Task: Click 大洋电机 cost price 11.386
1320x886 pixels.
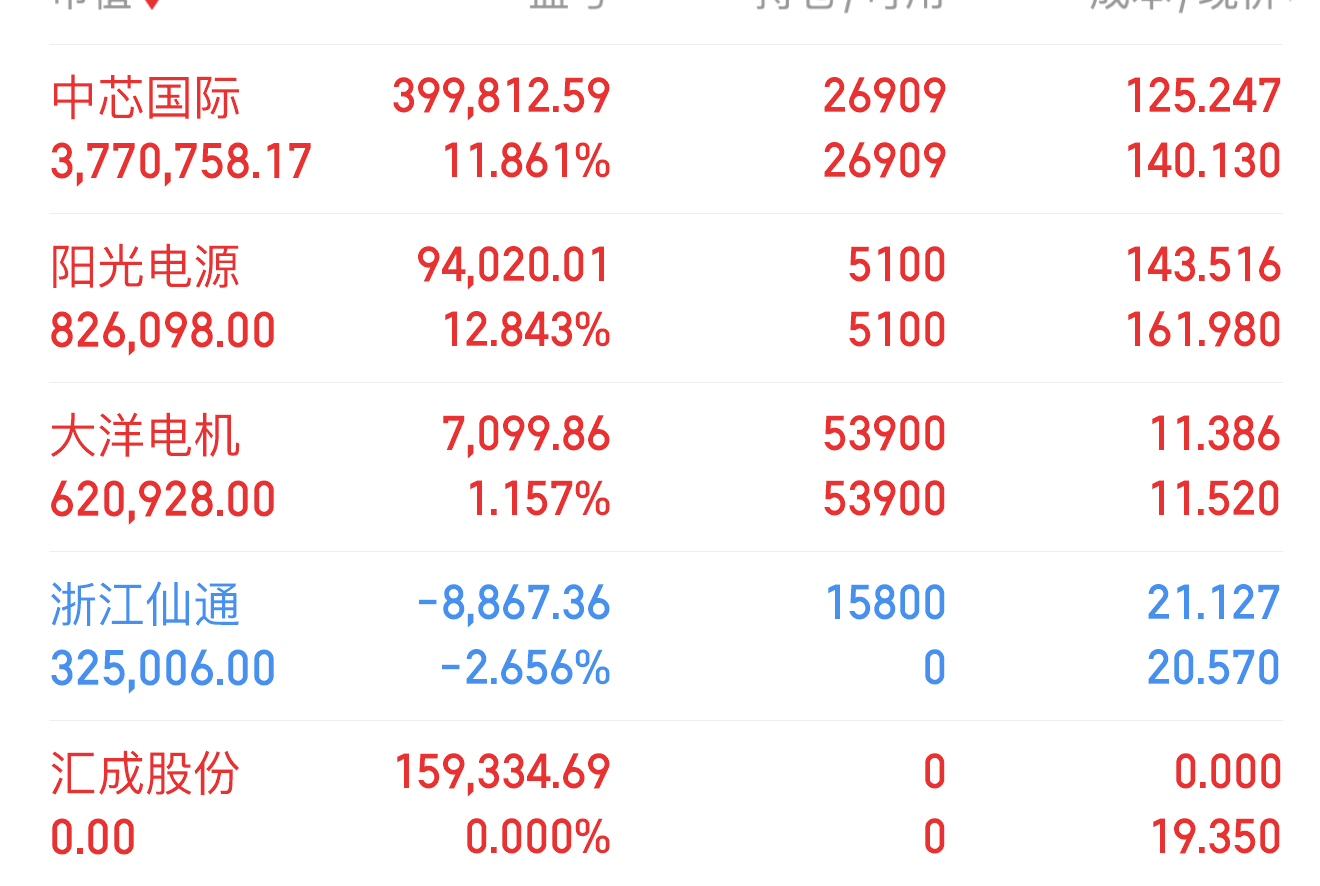Action: pos(1215,434)
